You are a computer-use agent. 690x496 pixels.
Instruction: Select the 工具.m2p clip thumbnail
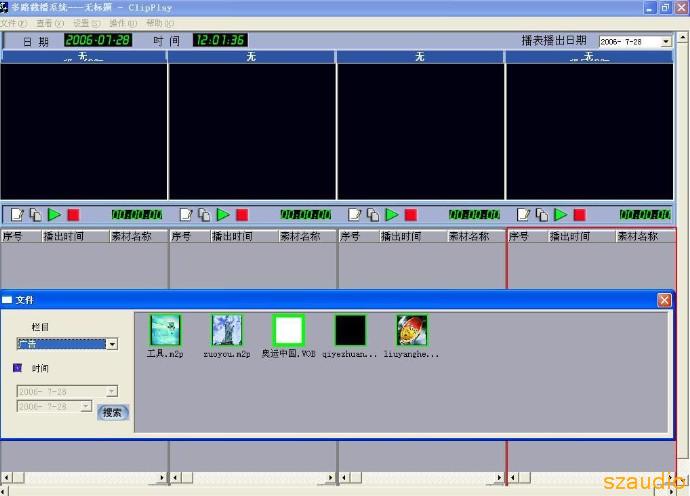pyautogui.click(x=165, y=330)
